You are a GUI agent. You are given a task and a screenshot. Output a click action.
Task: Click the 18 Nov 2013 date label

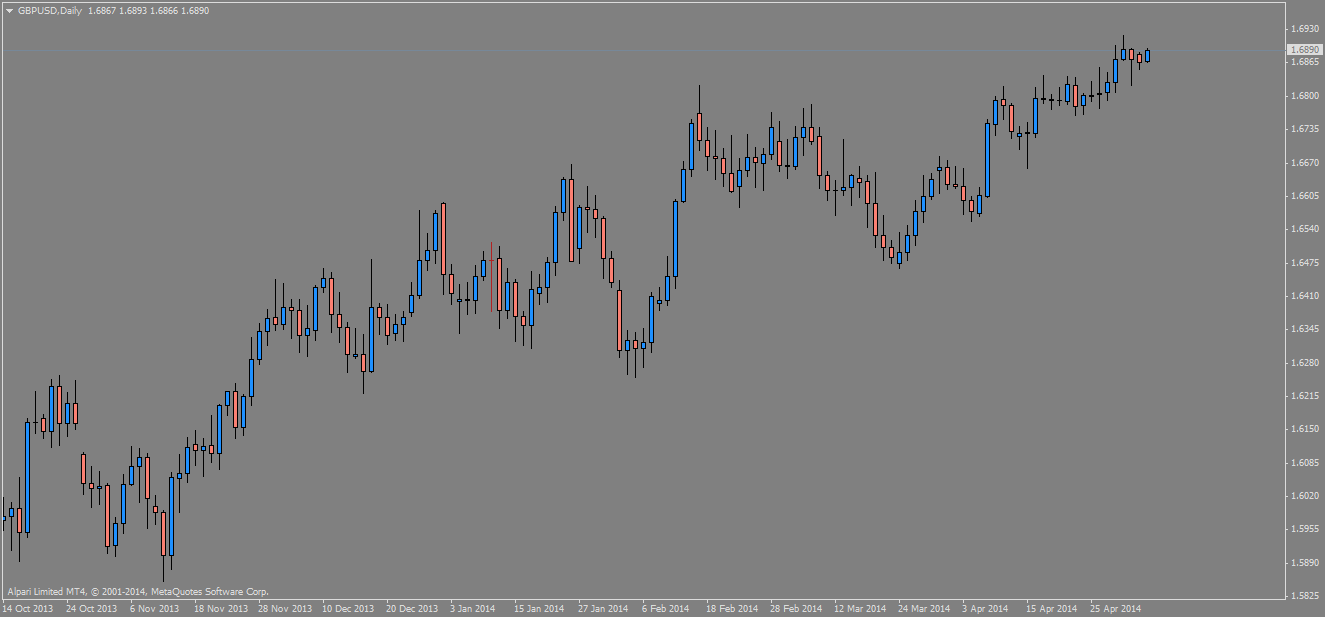[x=220, y=608]
